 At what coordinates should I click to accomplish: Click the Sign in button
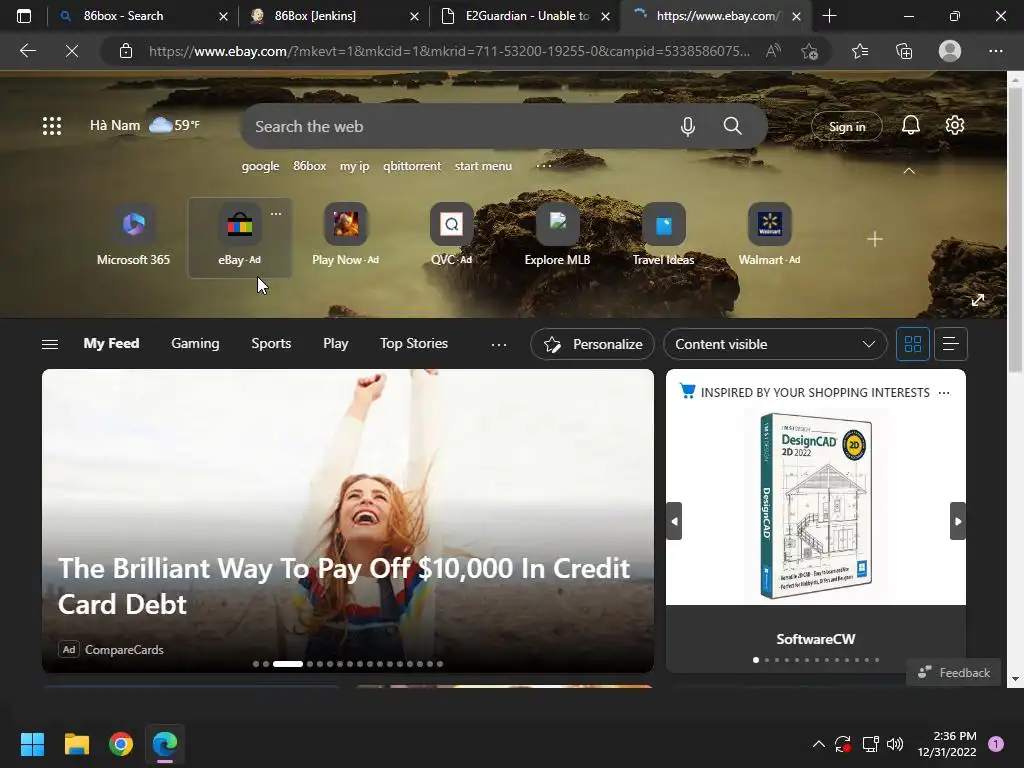pyautogui.click(x=847, y=127)
